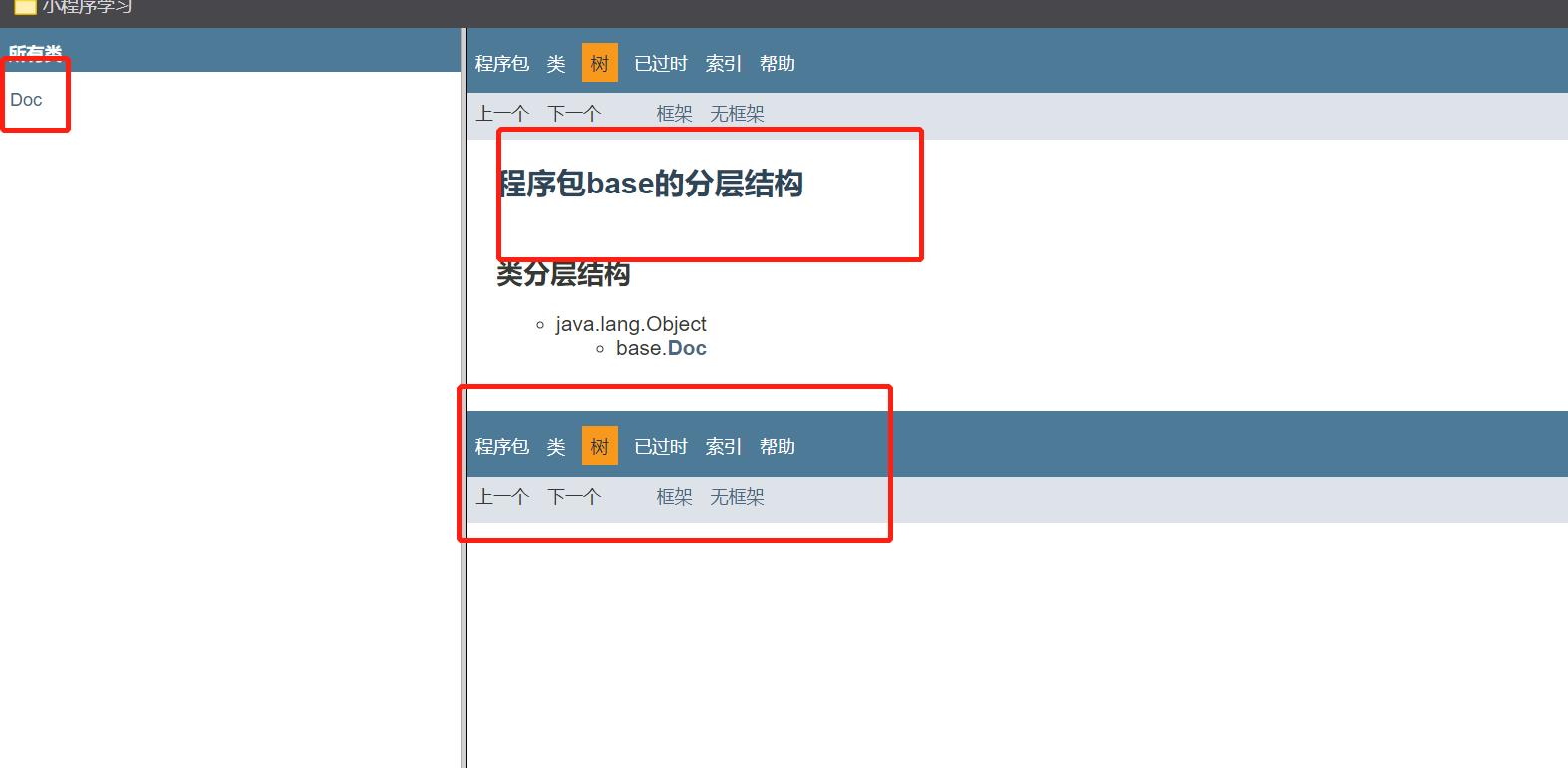Select the java.lang.Object hierarchy entry
This screenshot has width=1568, height=768.
pos(631,324)
